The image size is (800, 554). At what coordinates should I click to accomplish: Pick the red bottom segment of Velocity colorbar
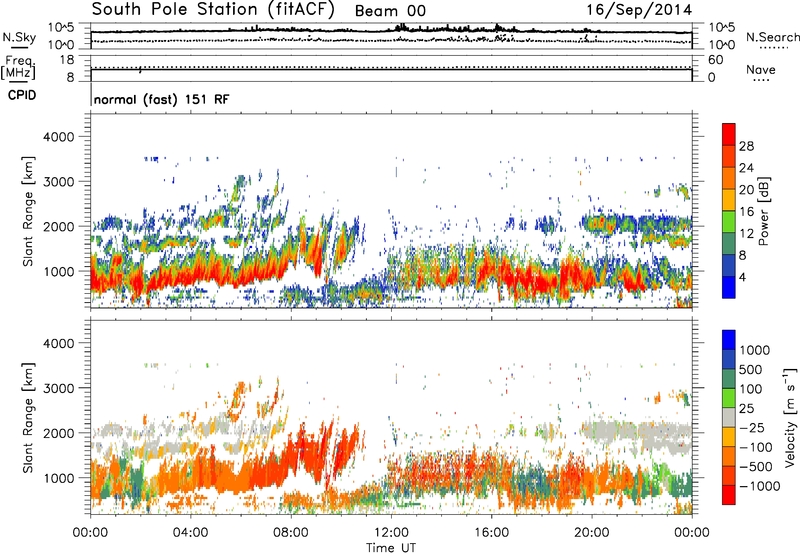click(x=729, y=495)
